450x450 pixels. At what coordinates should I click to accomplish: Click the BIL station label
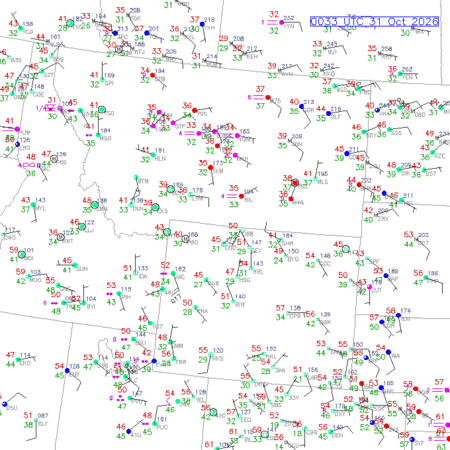248,200
